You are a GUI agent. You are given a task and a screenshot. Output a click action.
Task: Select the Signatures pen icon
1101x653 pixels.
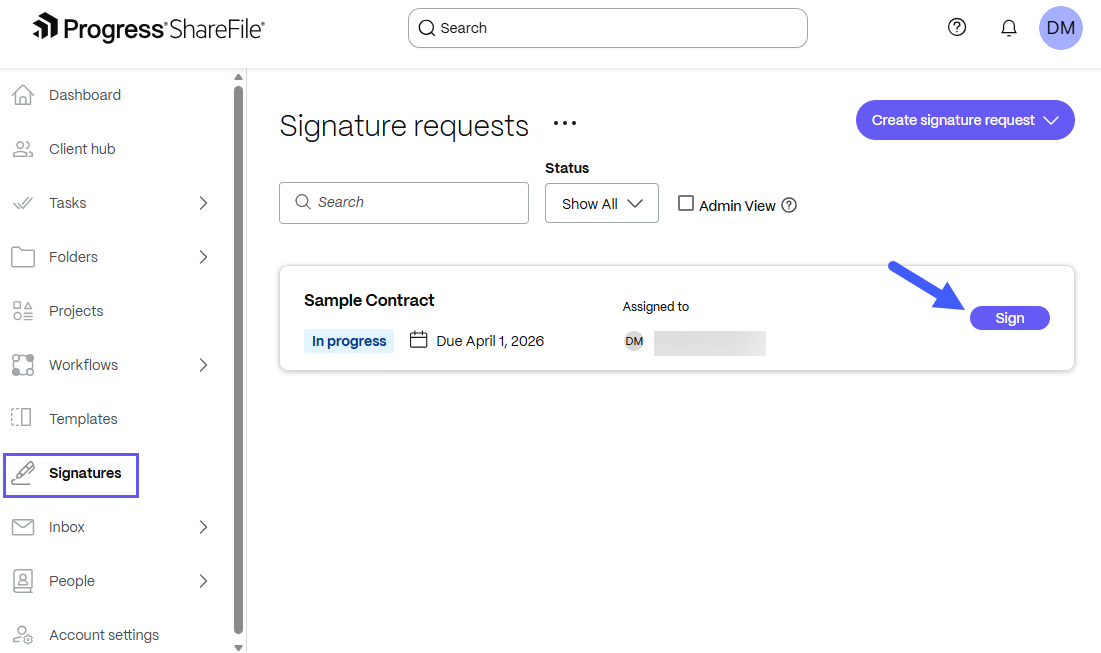(x=23, y=474)
